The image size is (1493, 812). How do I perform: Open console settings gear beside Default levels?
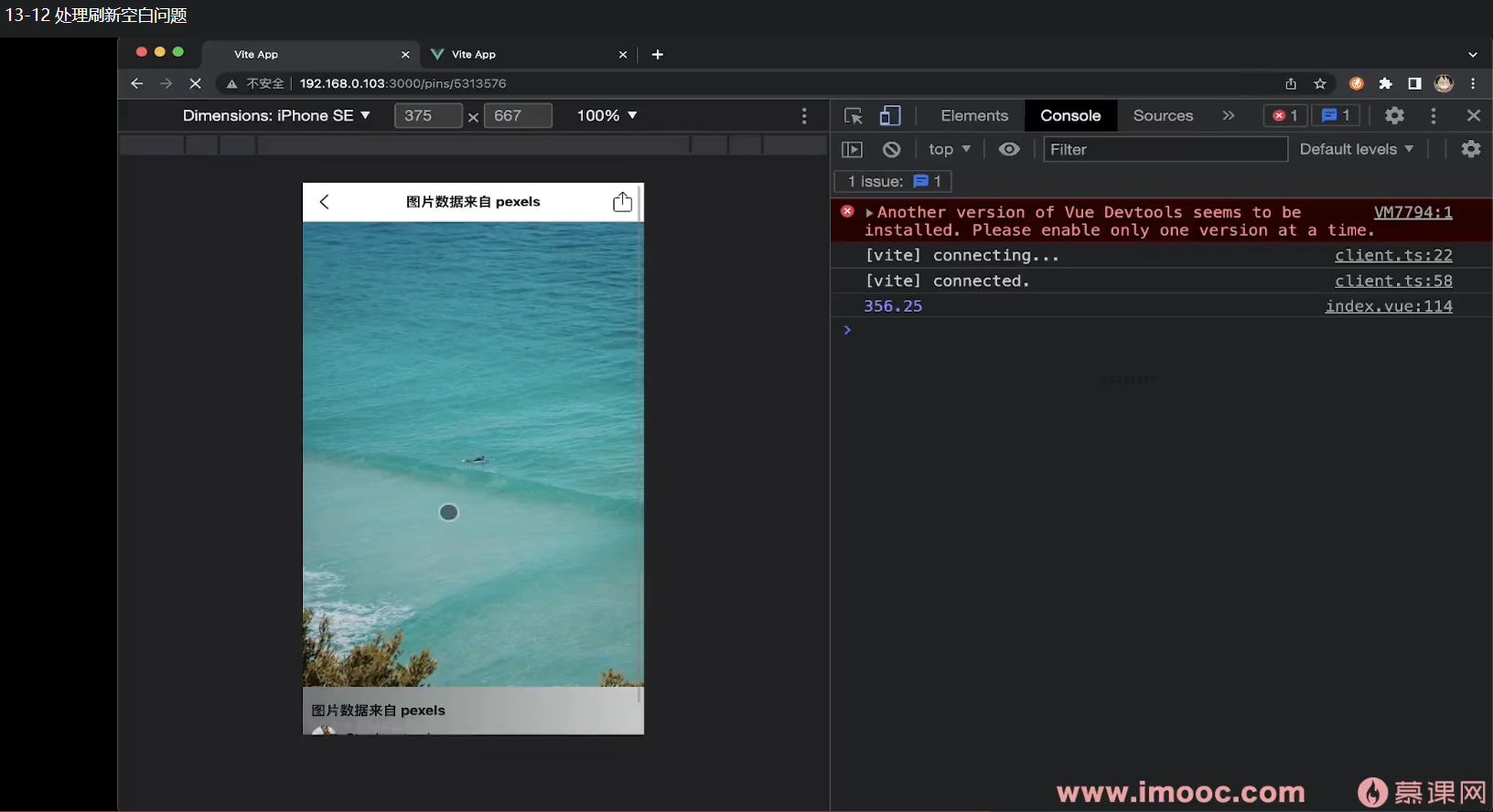point(1470,149)
